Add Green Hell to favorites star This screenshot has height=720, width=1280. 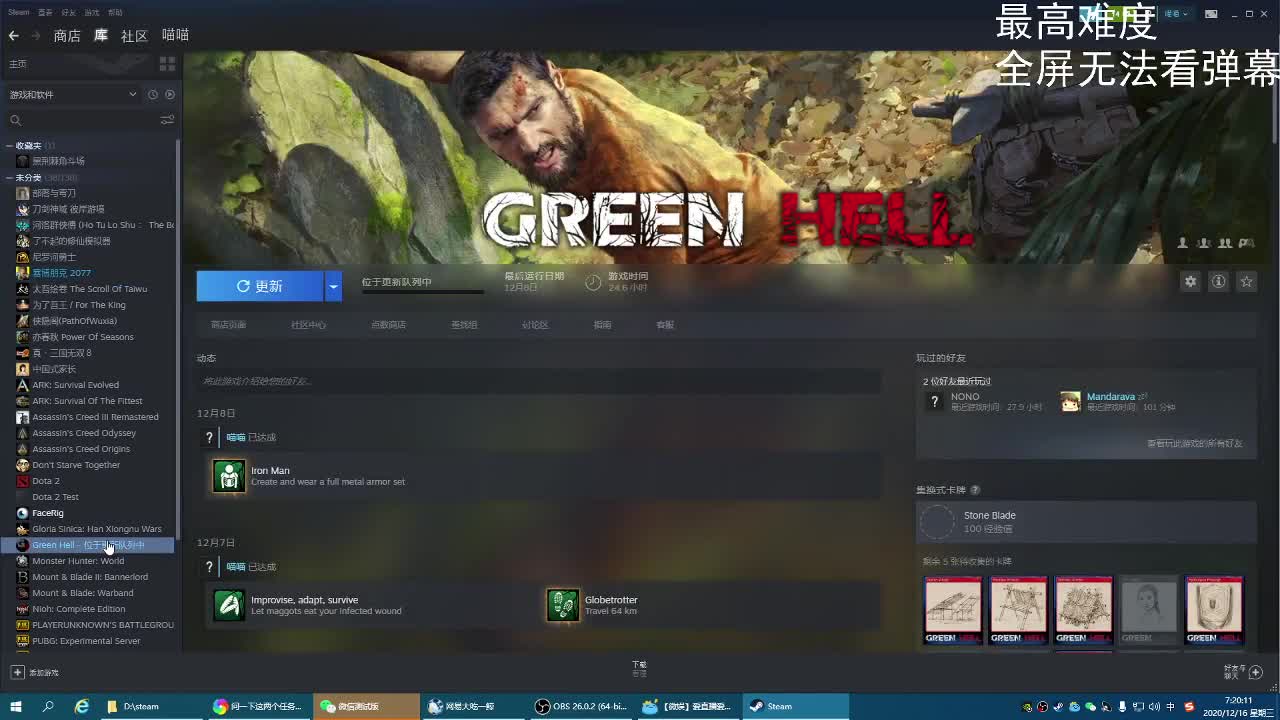tap(1246, 282)
